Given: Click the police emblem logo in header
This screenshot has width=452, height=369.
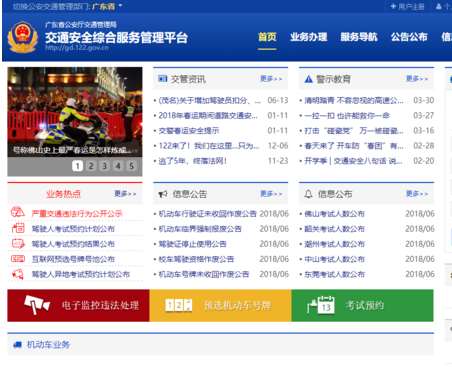Looking at the screenshot, I should [23, 37].
